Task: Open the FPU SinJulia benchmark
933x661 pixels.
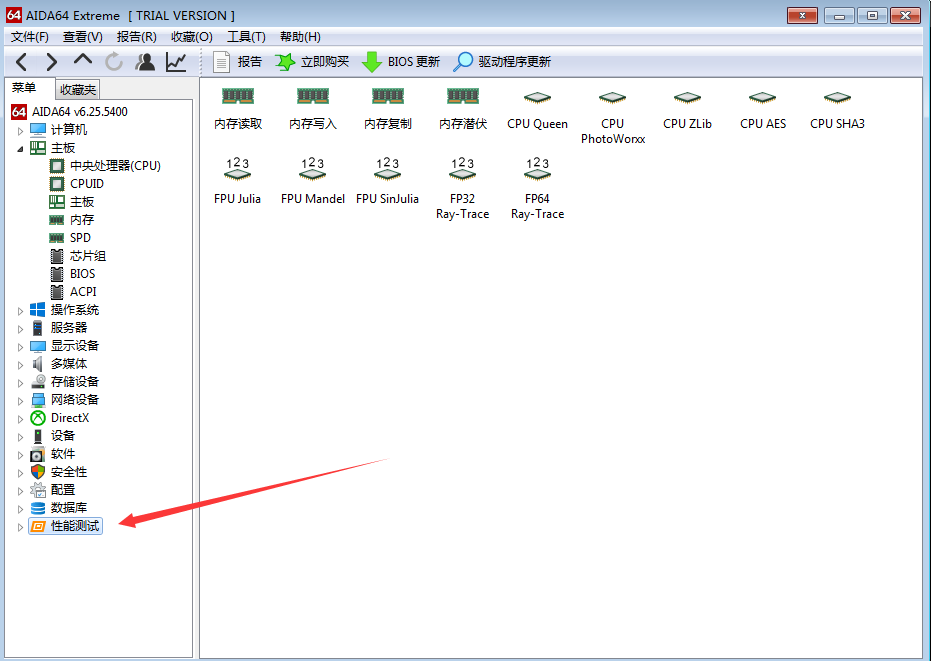Action: pyautogui.click(x=387, y=181)
